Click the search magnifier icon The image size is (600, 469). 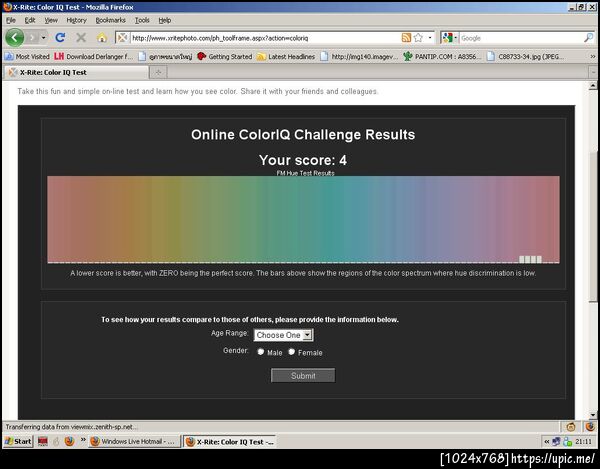pyautogui.click(x=589, y=37)
